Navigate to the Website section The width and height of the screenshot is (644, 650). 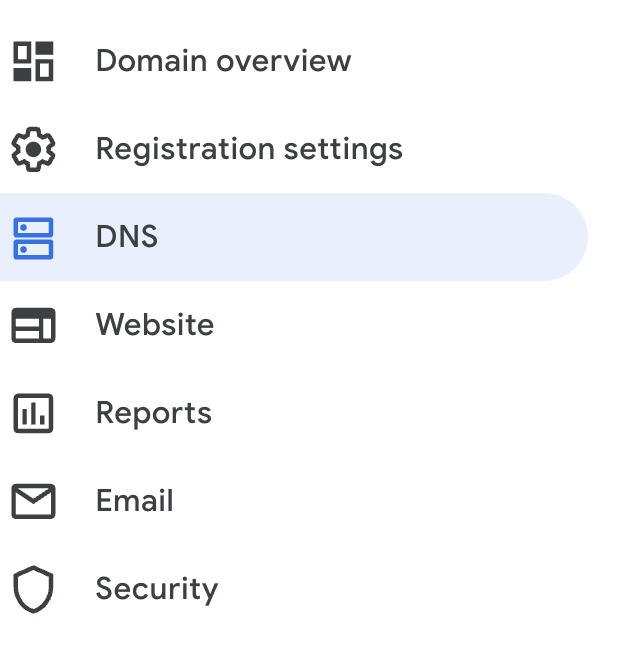[x=155, y=325]
